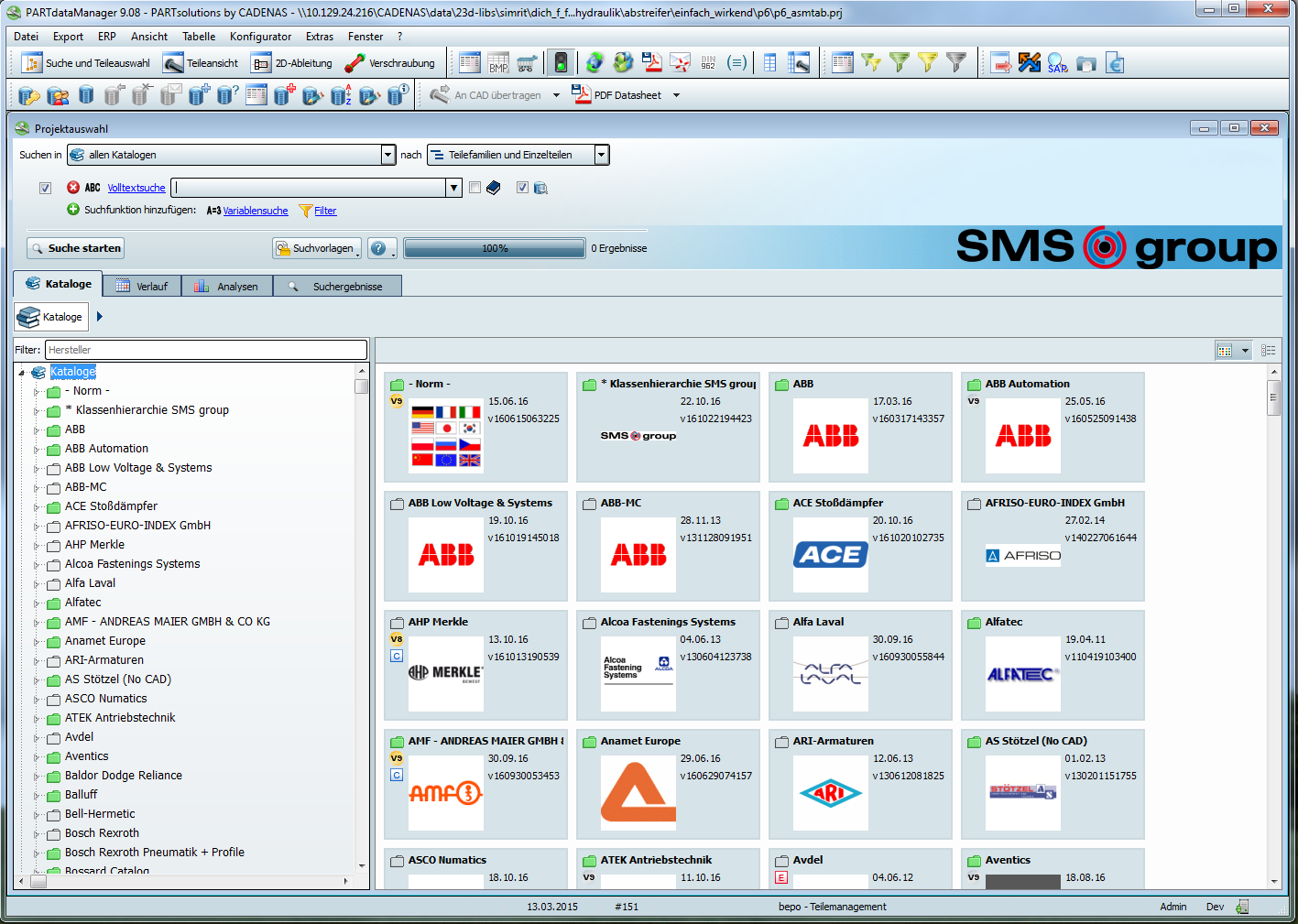Screen dimensions: 1298x924
Task: Open the Teileansicht view
Action: coord(203,62)
